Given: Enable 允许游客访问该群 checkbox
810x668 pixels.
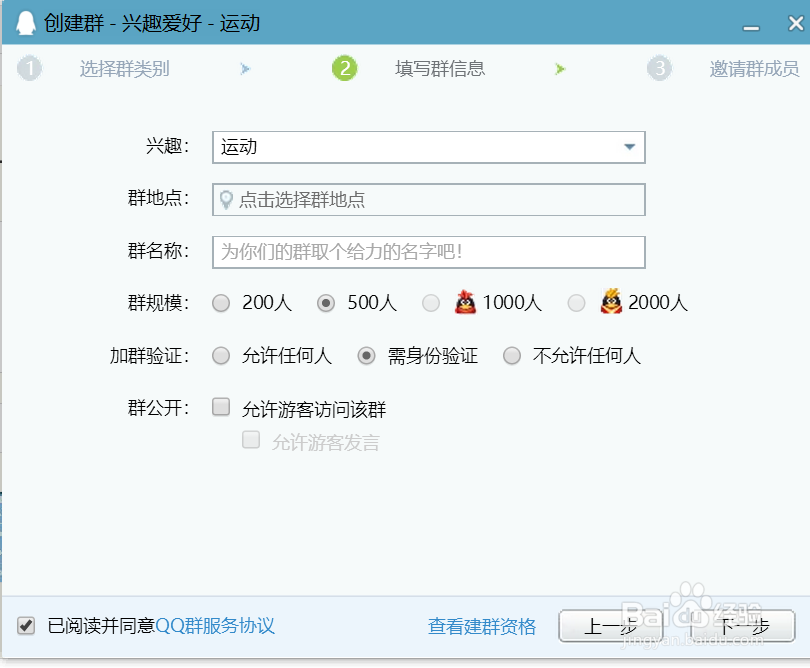Looking at the screenshot, I should click(x=221, y=407).
